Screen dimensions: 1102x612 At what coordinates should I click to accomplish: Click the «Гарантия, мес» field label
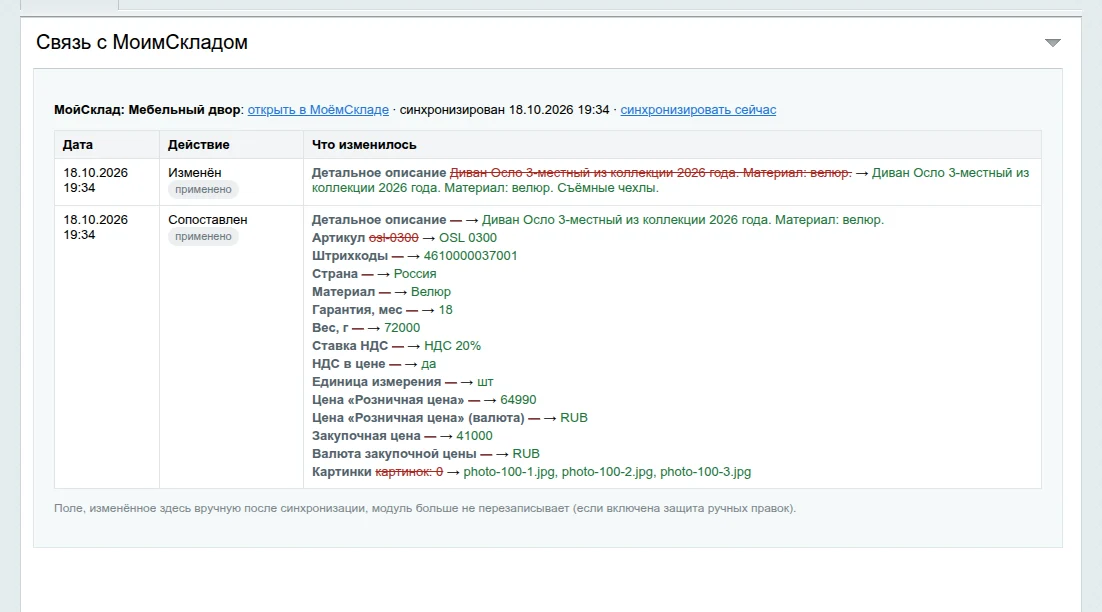[x=357, y=310]
